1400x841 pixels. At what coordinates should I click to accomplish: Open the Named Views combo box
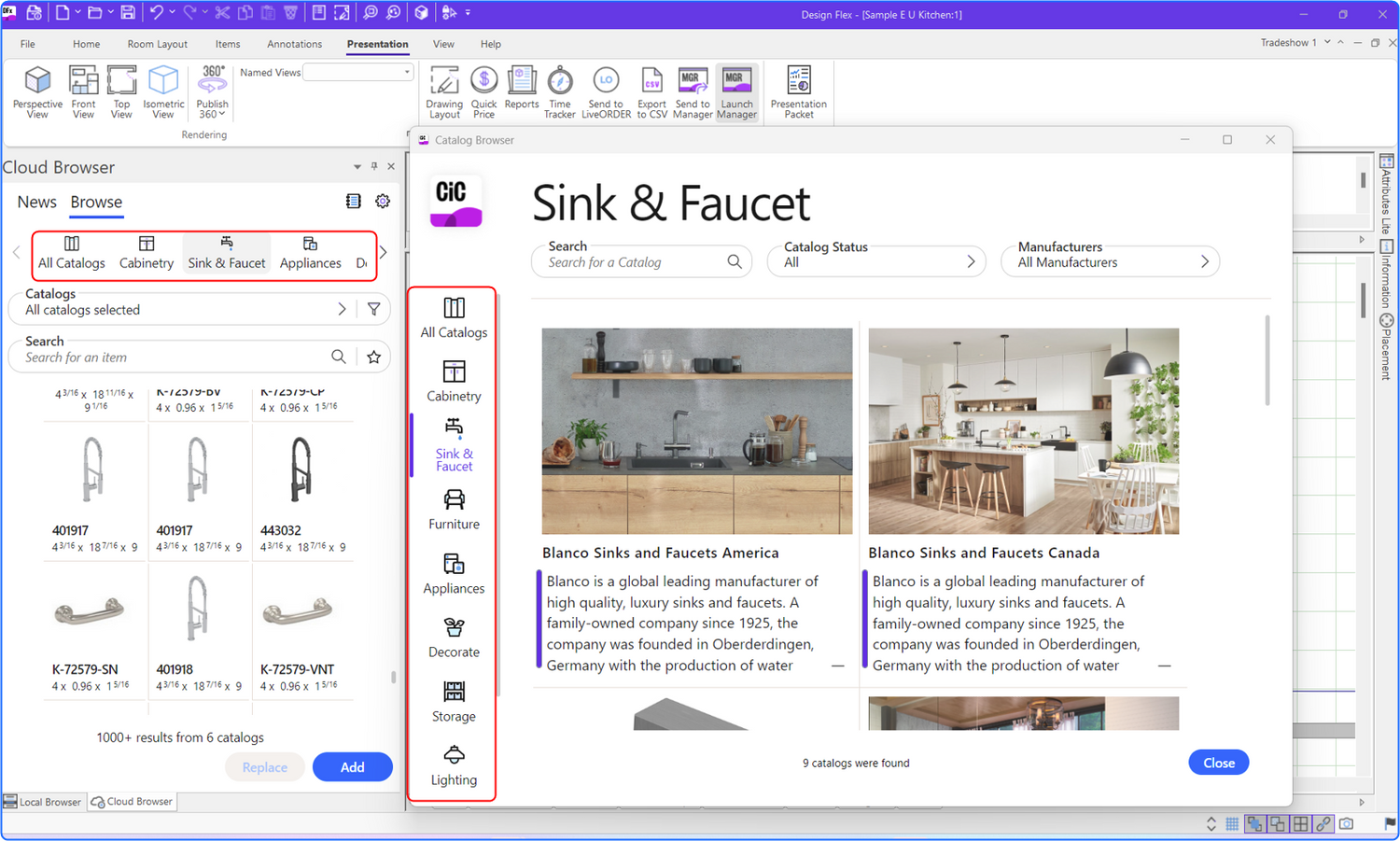358,73
